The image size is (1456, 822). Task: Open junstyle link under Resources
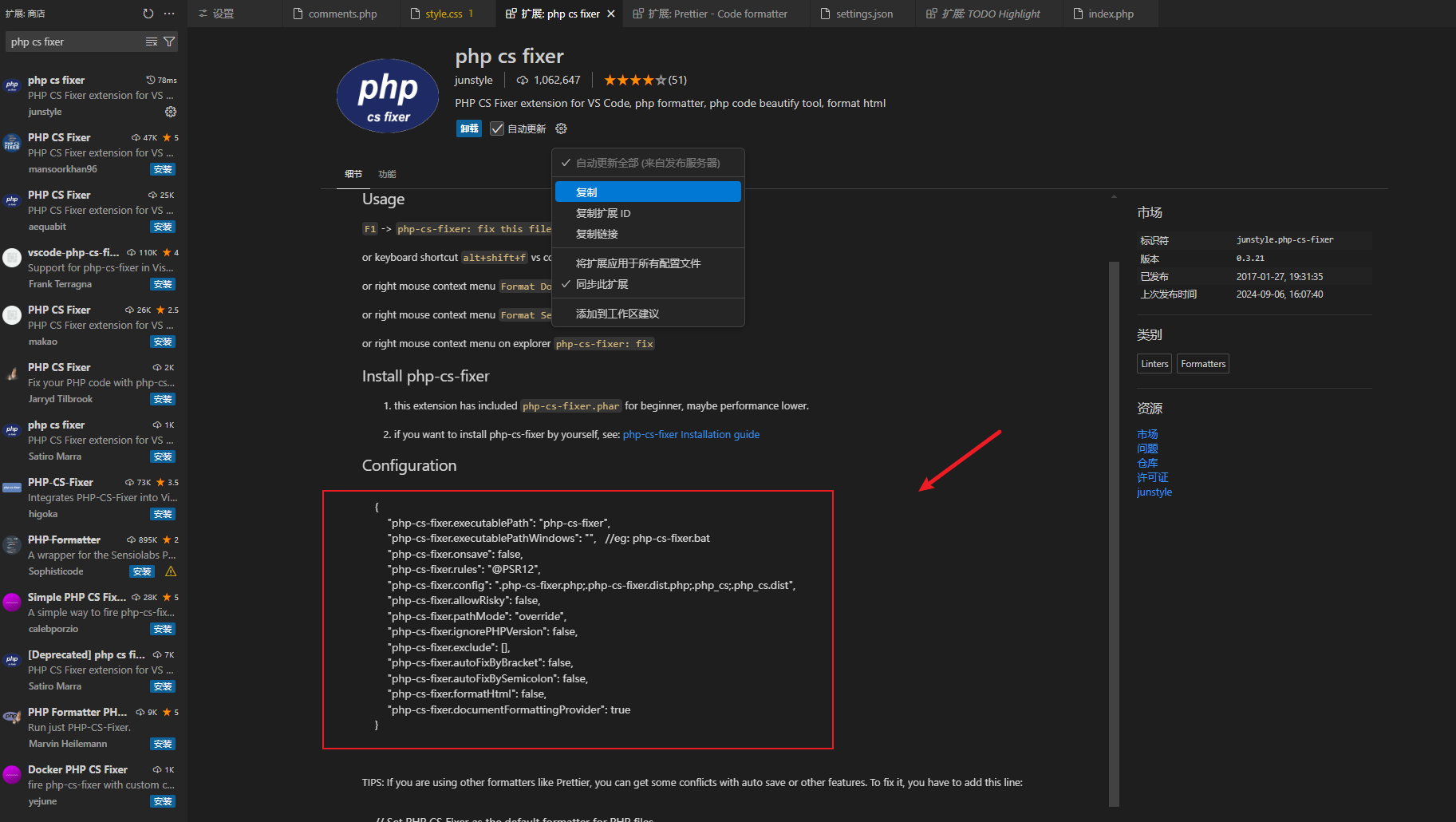click(x=1154, y=492)
